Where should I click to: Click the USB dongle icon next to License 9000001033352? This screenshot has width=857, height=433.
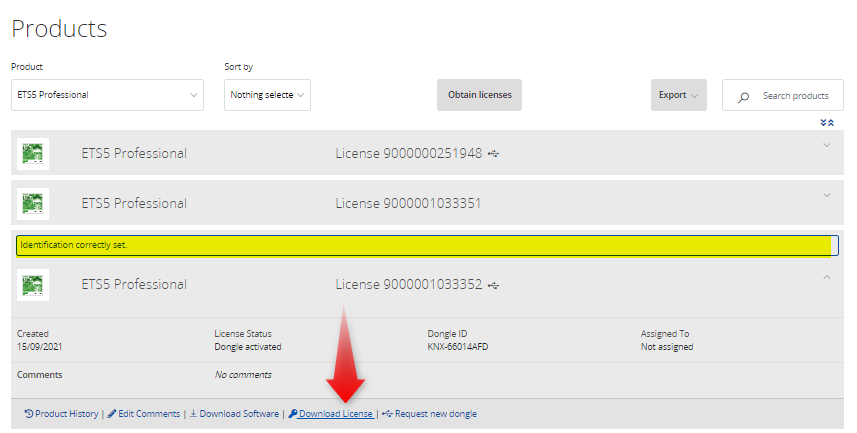[494, 285]
